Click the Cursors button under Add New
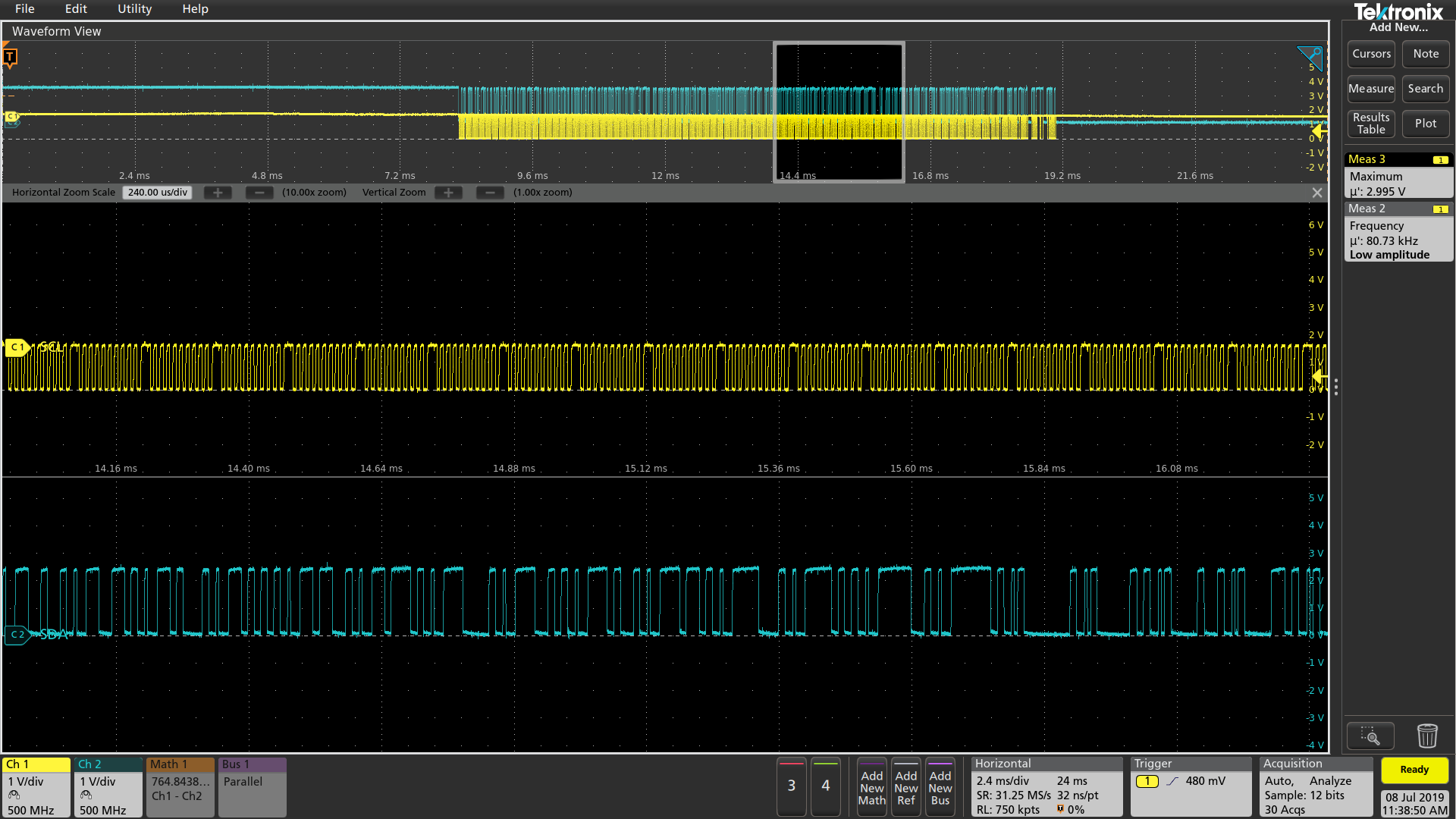Image resolution: width=1456 pixels, height=819 pixels. pyautogui.click(x=1371, y=54)
